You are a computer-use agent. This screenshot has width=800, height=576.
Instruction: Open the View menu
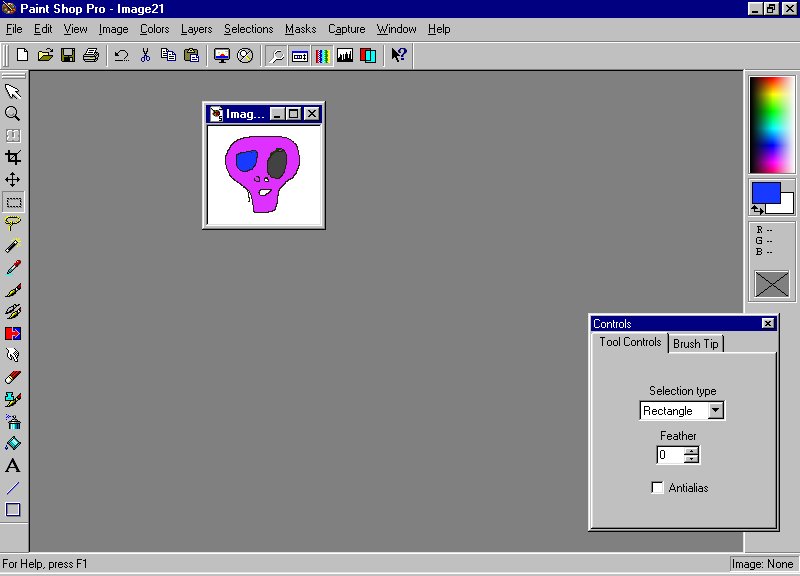point(75,29)
